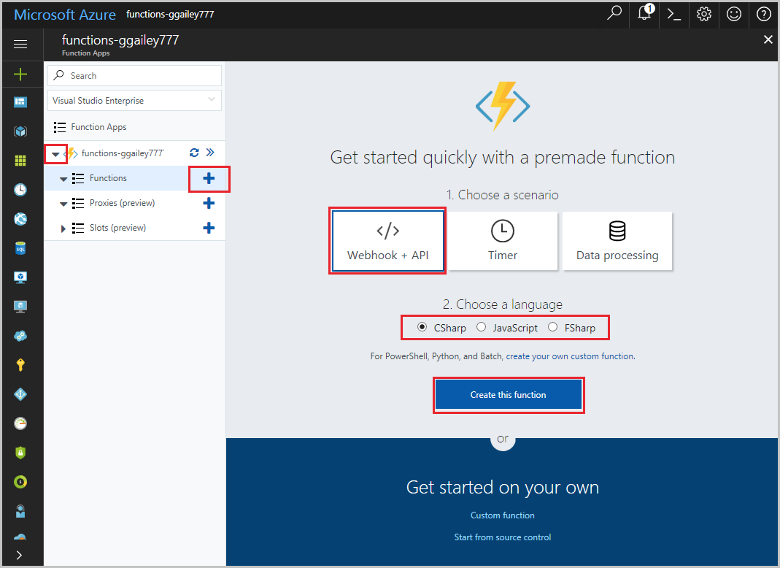The width and height of the screenshot is (780, 568).
Task: Open create your own custom function link
Action: [x=570, y=356]
